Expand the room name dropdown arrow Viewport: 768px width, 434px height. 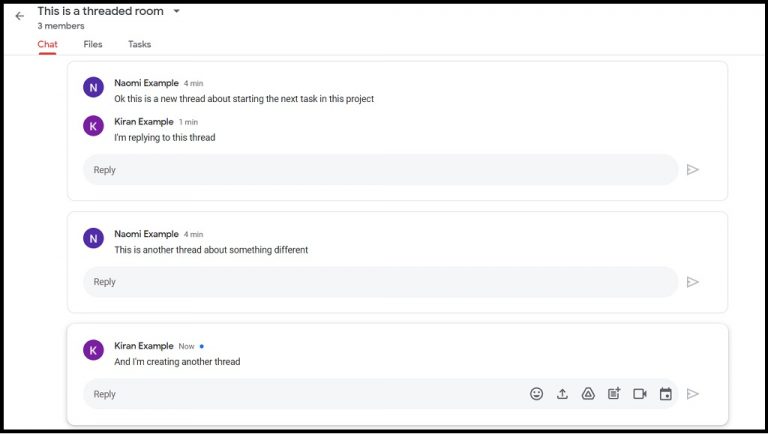177,11
